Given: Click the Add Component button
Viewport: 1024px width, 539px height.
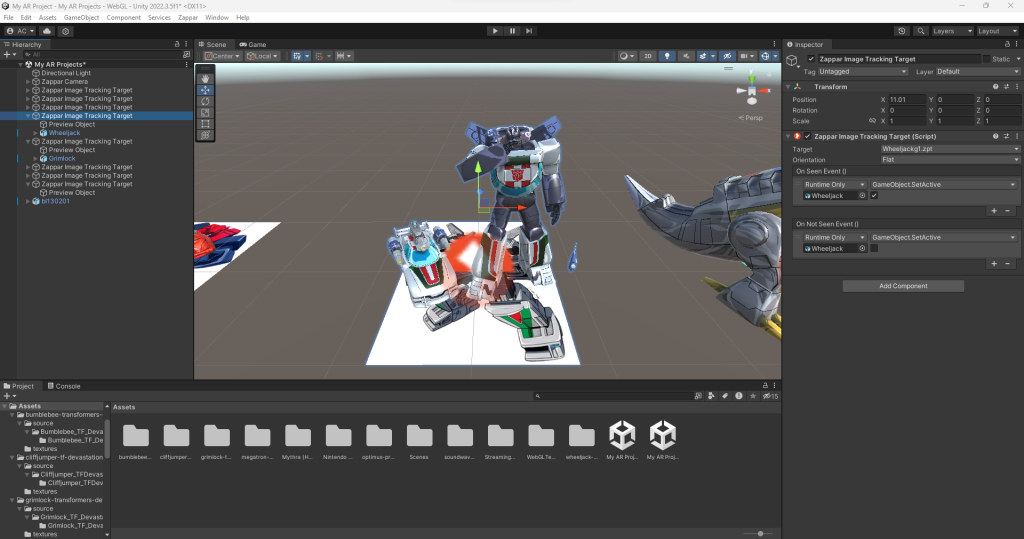Looking at the screenshot, I should click(903, 286).
